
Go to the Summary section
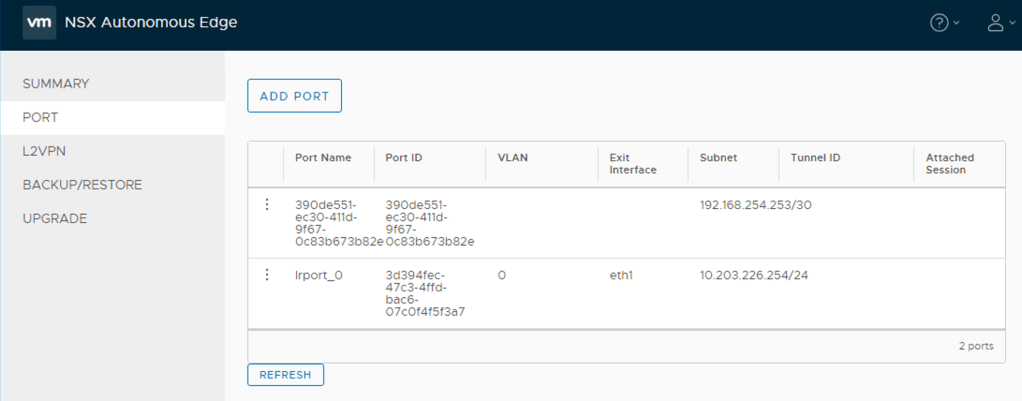pos(56,83)
